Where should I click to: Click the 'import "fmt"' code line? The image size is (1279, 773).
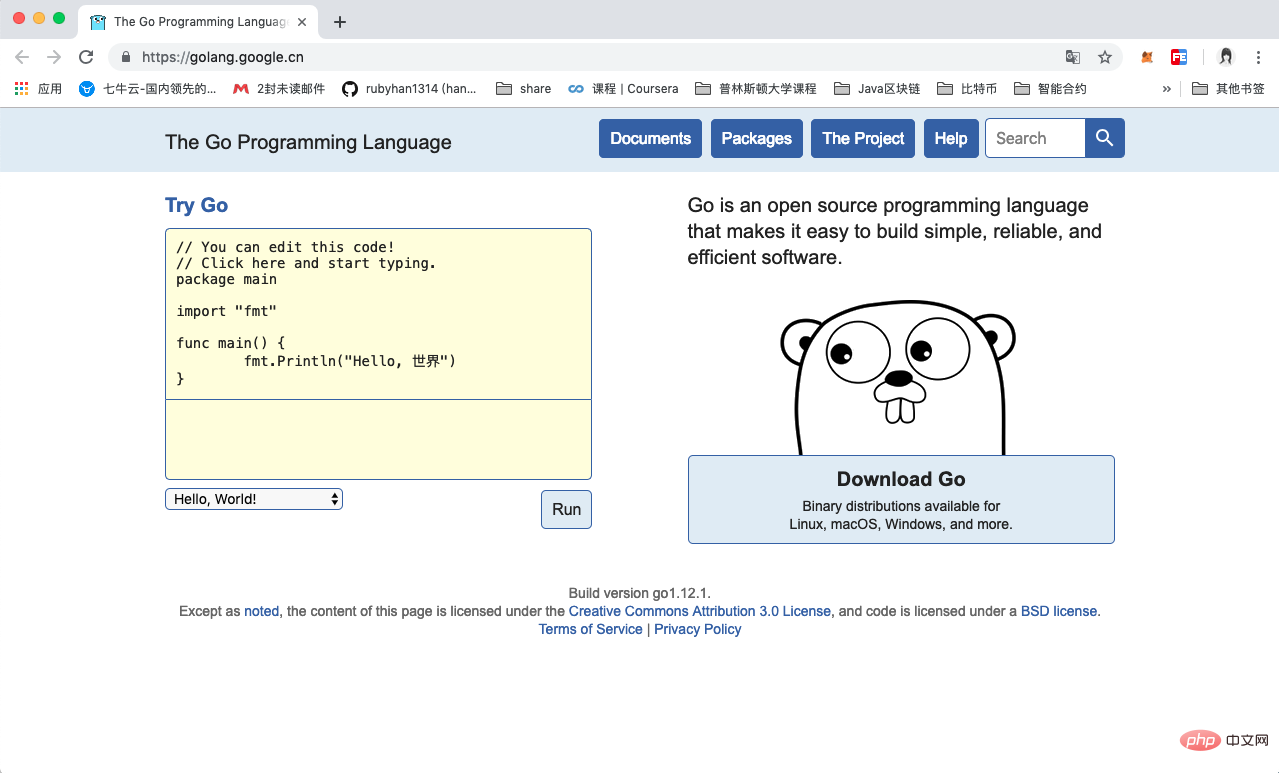[226, 311]
